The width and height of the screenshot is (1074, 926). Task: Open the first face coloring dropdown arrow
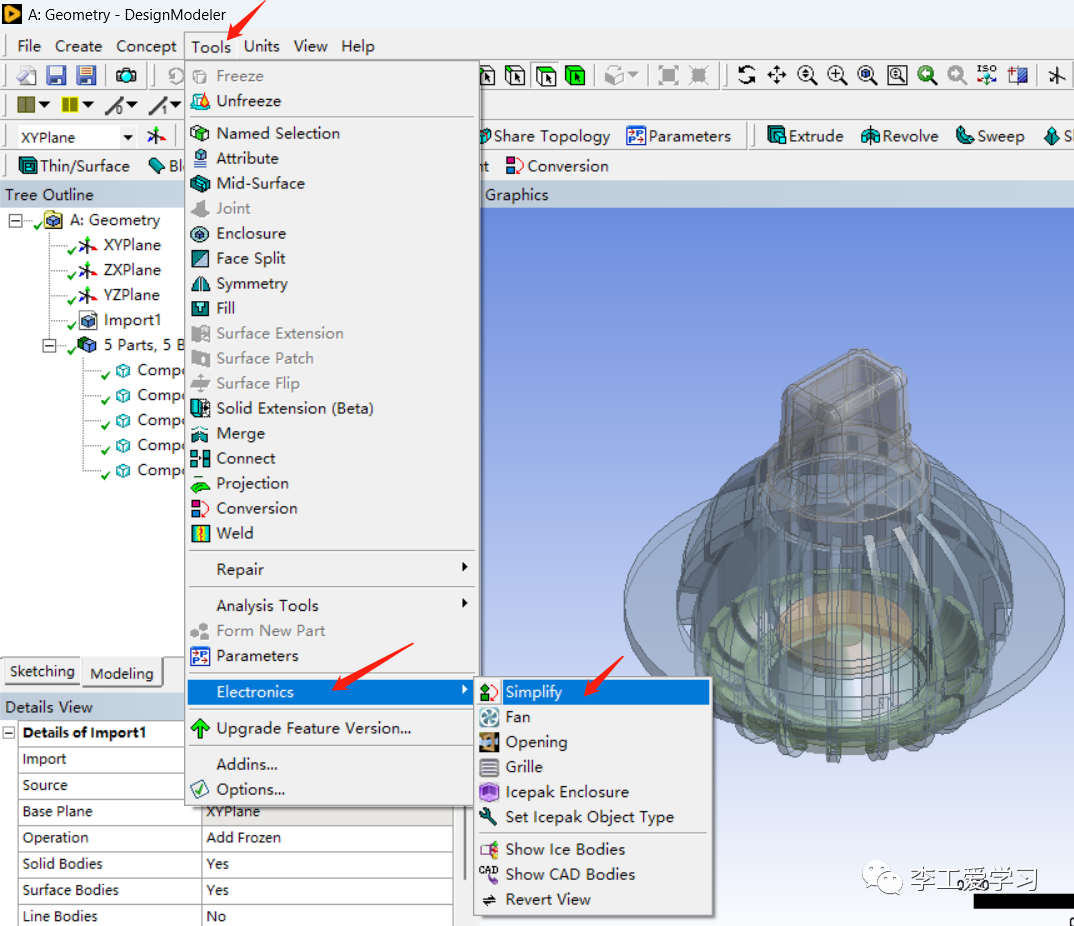(45, 105)
